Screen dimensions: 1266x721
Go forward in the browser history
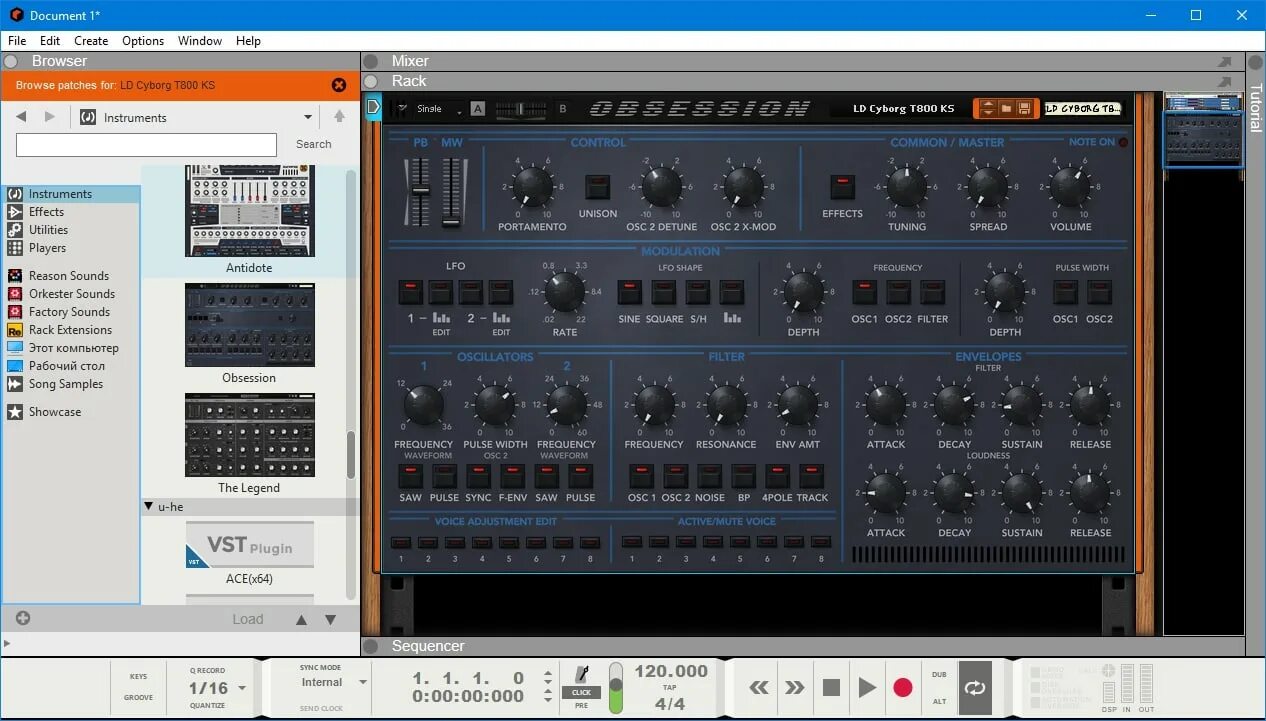tap(49, 117)
